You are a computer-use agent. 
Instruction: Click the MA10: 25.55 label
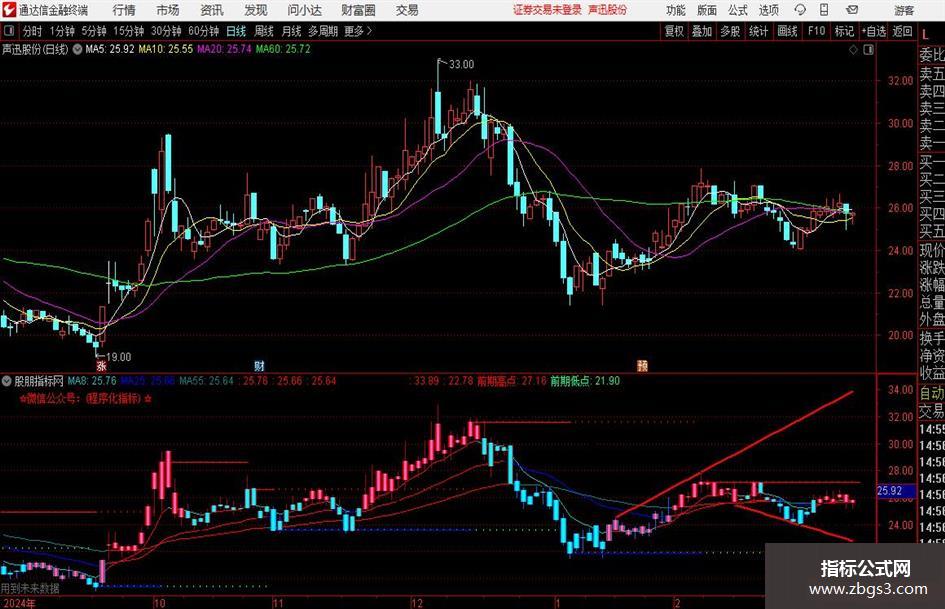click(x=166, y=49)
